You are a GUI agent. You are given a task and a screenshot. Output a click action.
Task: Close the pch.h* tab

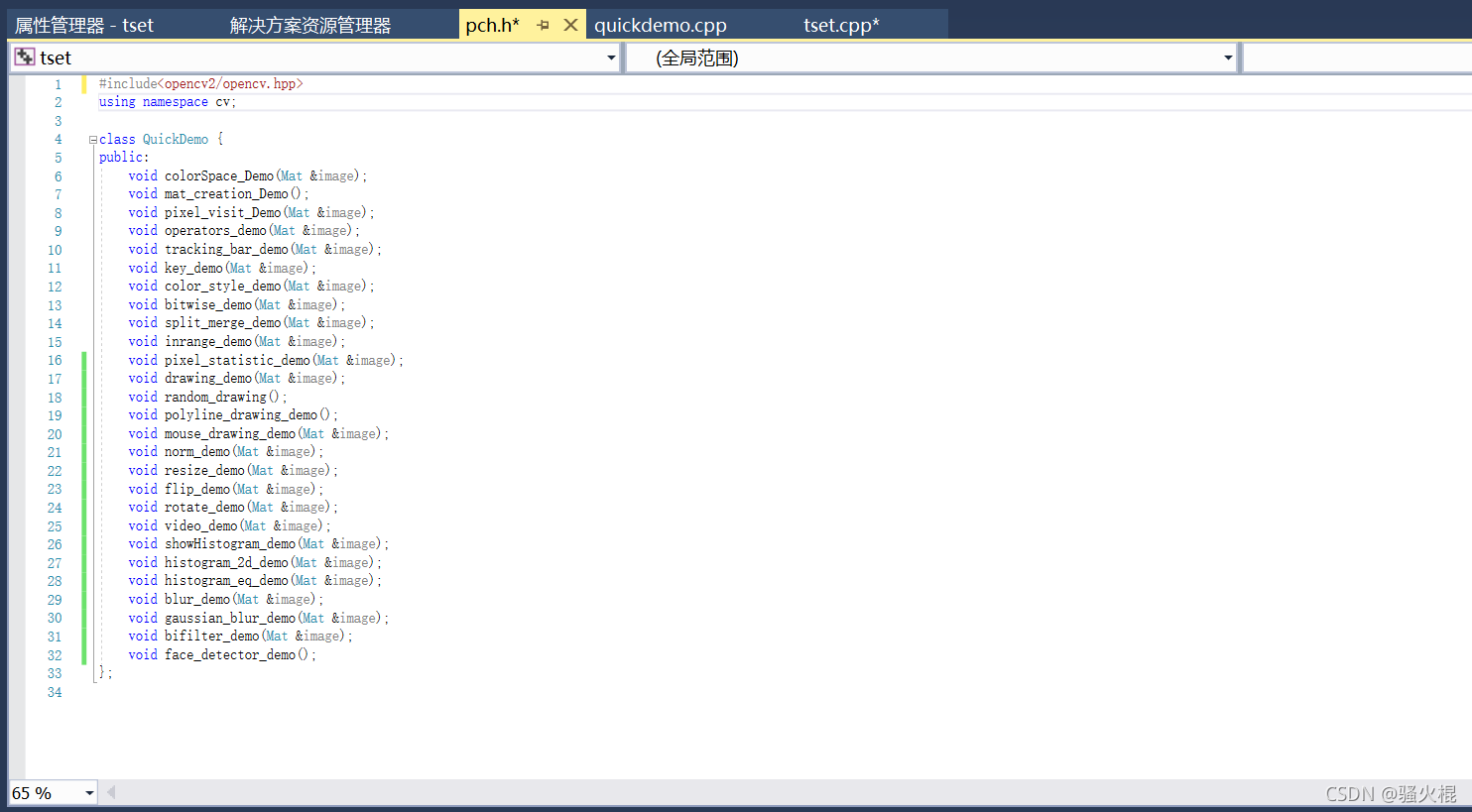click(x=570, y=25)
